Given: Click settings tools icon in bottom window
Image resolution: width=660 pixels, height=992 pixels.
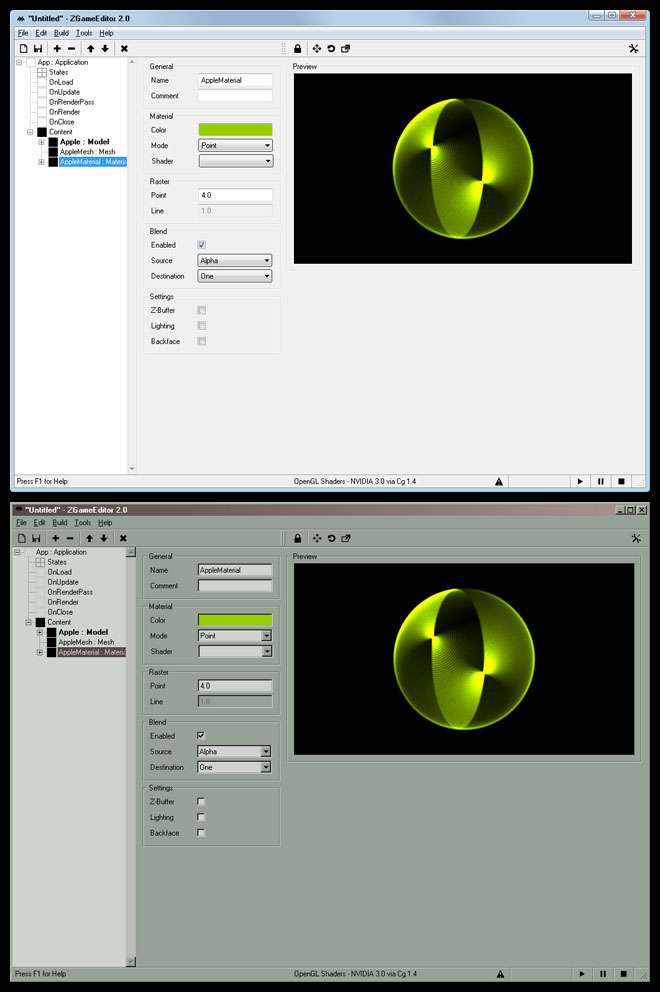Looking at the screenshot, I should (x=636, y=538).
